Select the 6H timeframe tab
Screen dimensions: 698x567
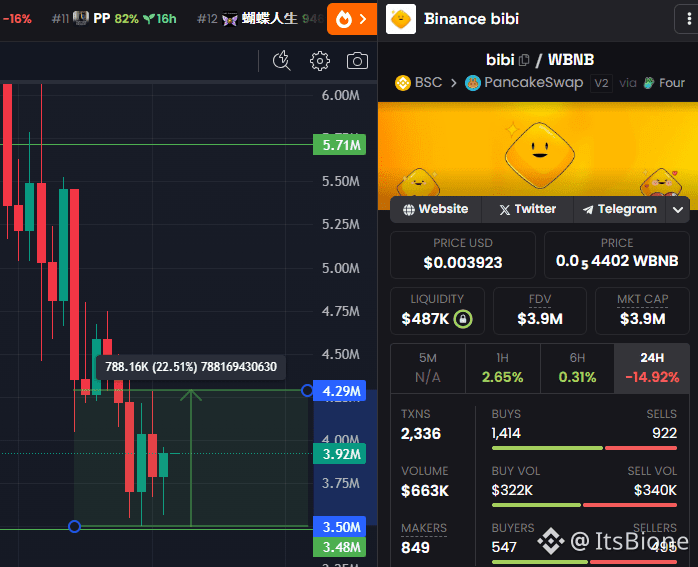577,368
